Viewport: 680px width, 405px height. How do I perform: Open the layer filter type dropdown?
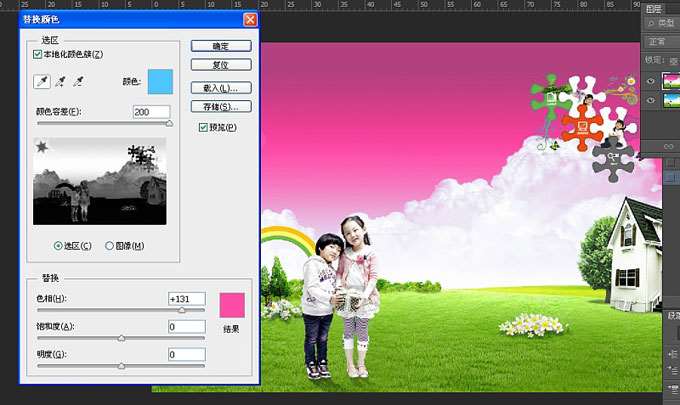[x=662, y=23]
